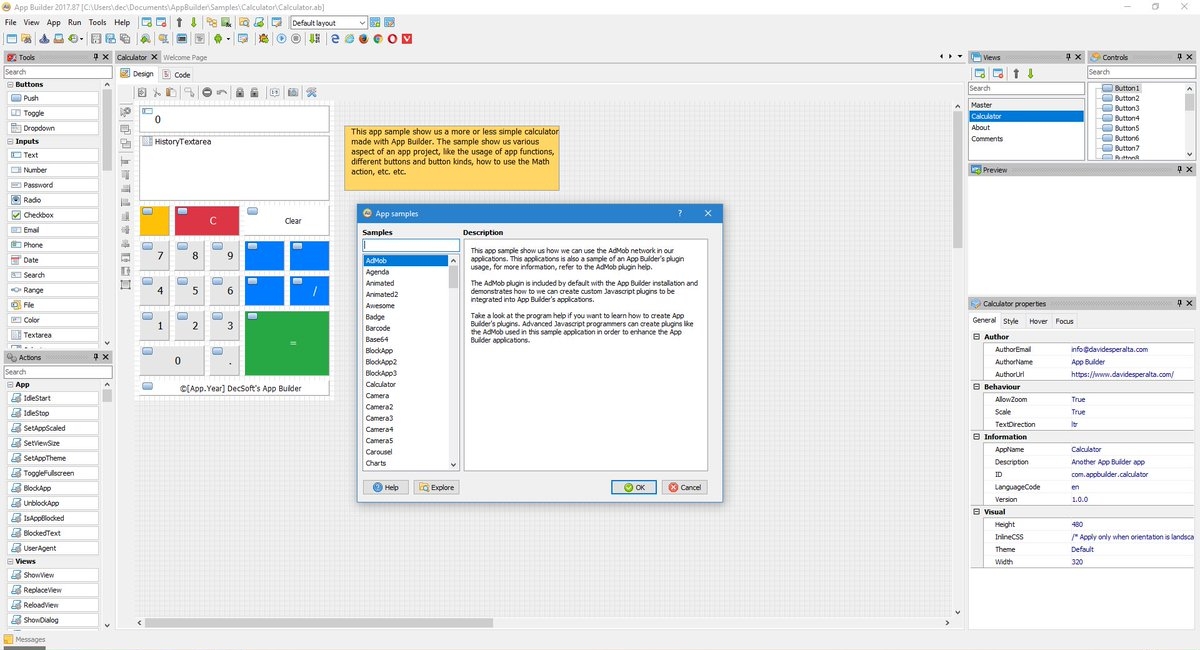Click the green equals button on canvas
The width and height of the screenshot is (1200, 650).
point(287,343)
